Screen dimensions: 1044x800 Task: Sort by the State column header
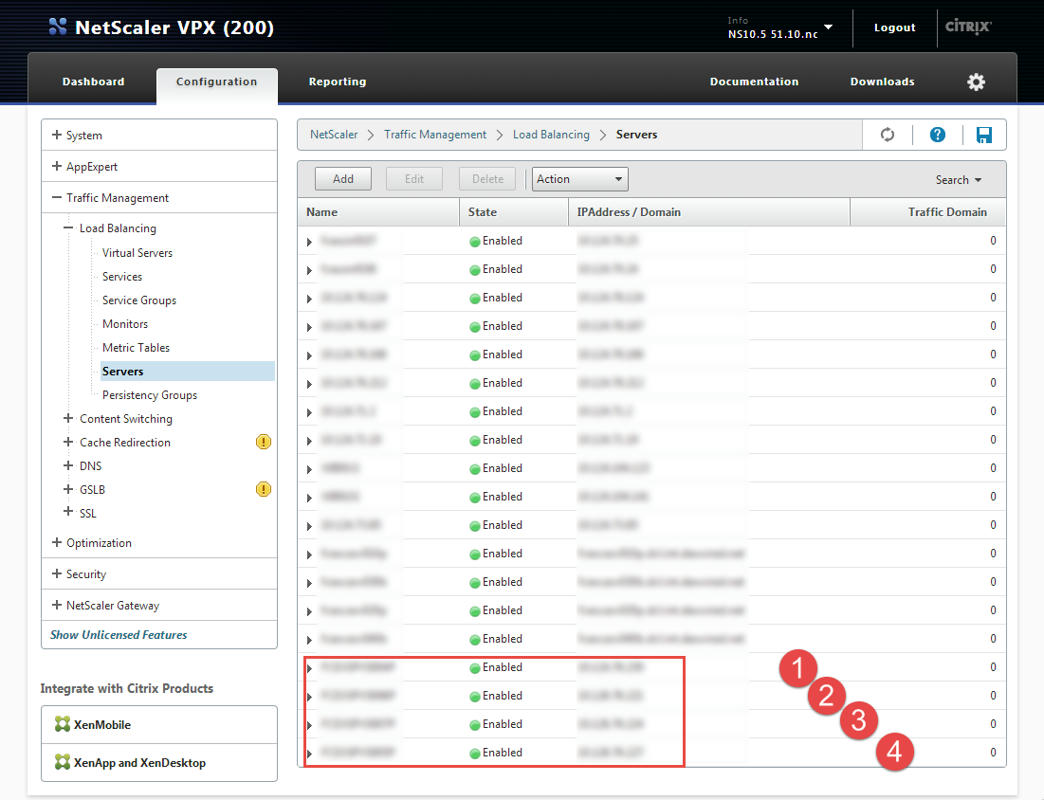pos(513,212)
